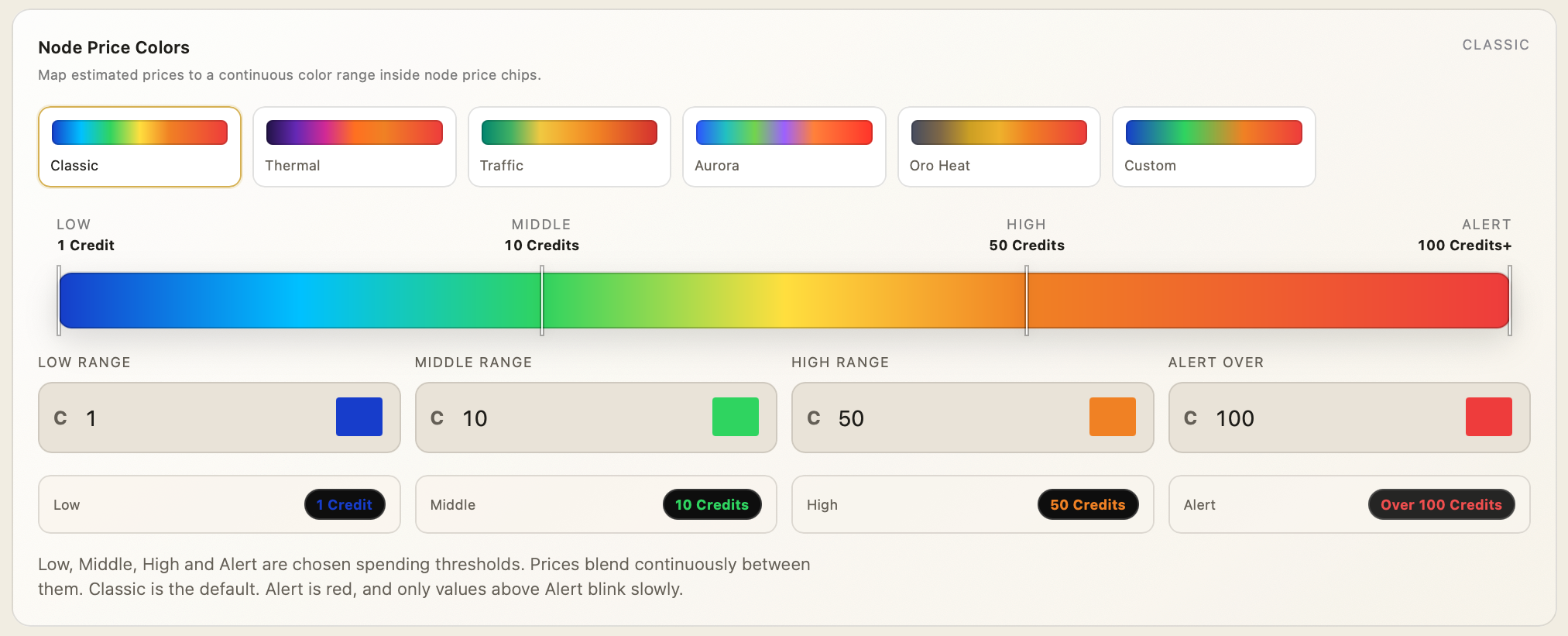Image resolution: width=1568 pixels, height=636 pixels.
Task: Open the green Middle Range color swatch
Action: pos(736,417)
